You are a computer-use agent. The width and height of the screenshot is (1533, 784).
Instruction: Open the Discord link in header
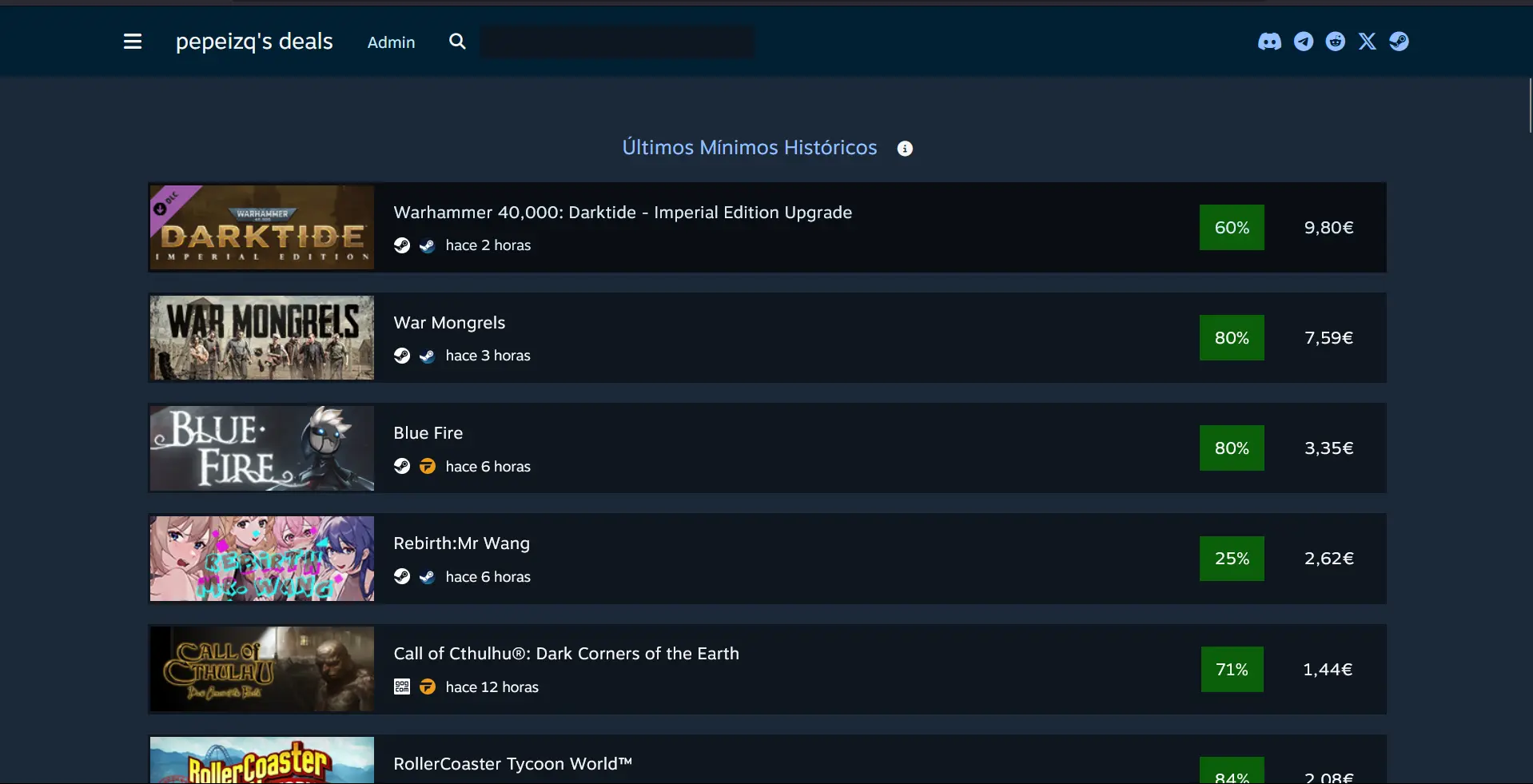[x=1269, y=42]
